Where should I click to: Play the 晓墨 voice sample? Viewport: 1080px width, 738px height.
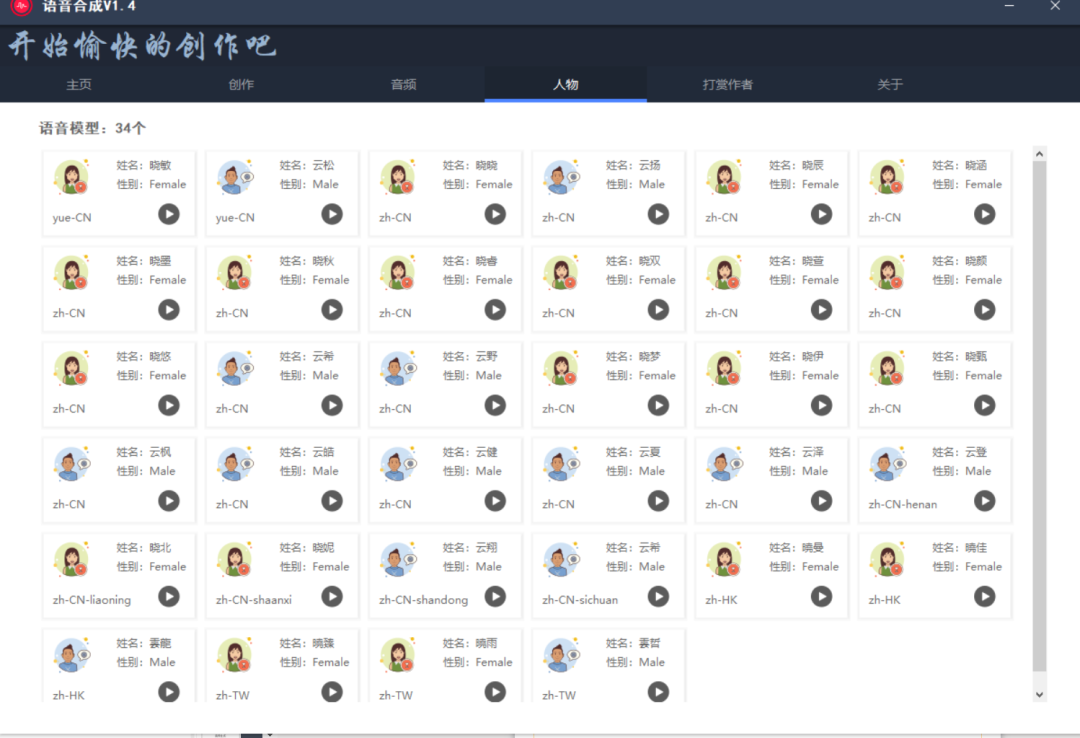169,310
